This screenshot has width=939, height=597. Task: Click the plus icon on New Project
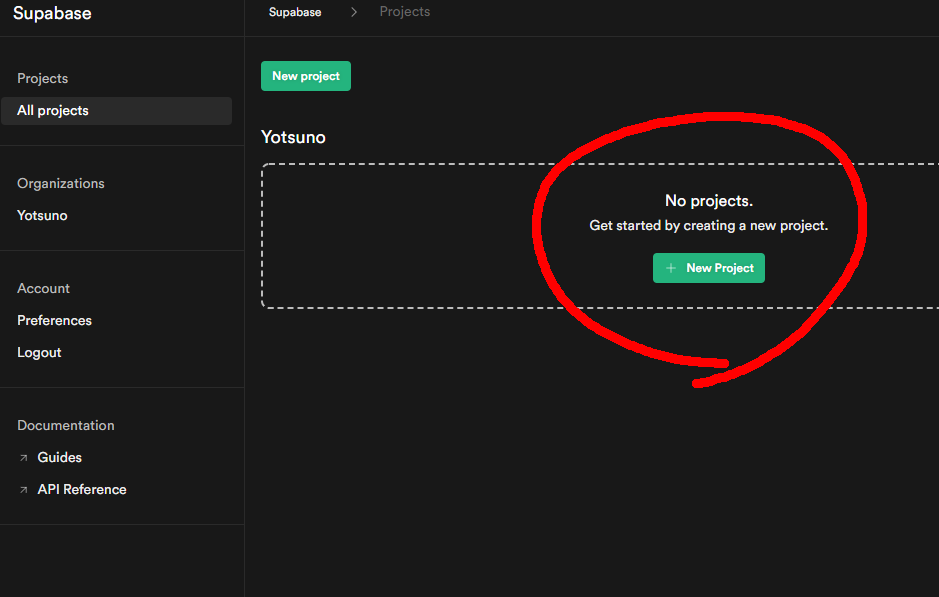pyautogui.click(x=671, y=268)
